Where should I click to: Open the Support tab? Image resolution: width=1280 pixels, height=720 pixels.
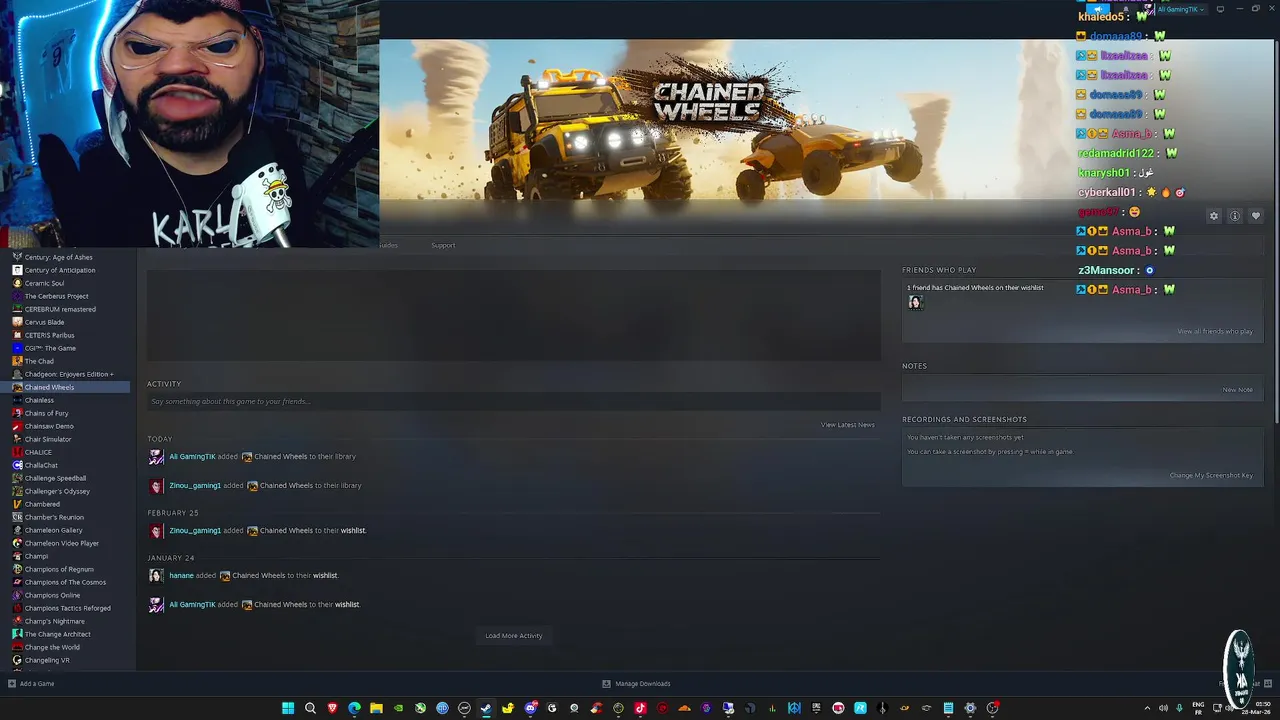(x=443, y=245)
